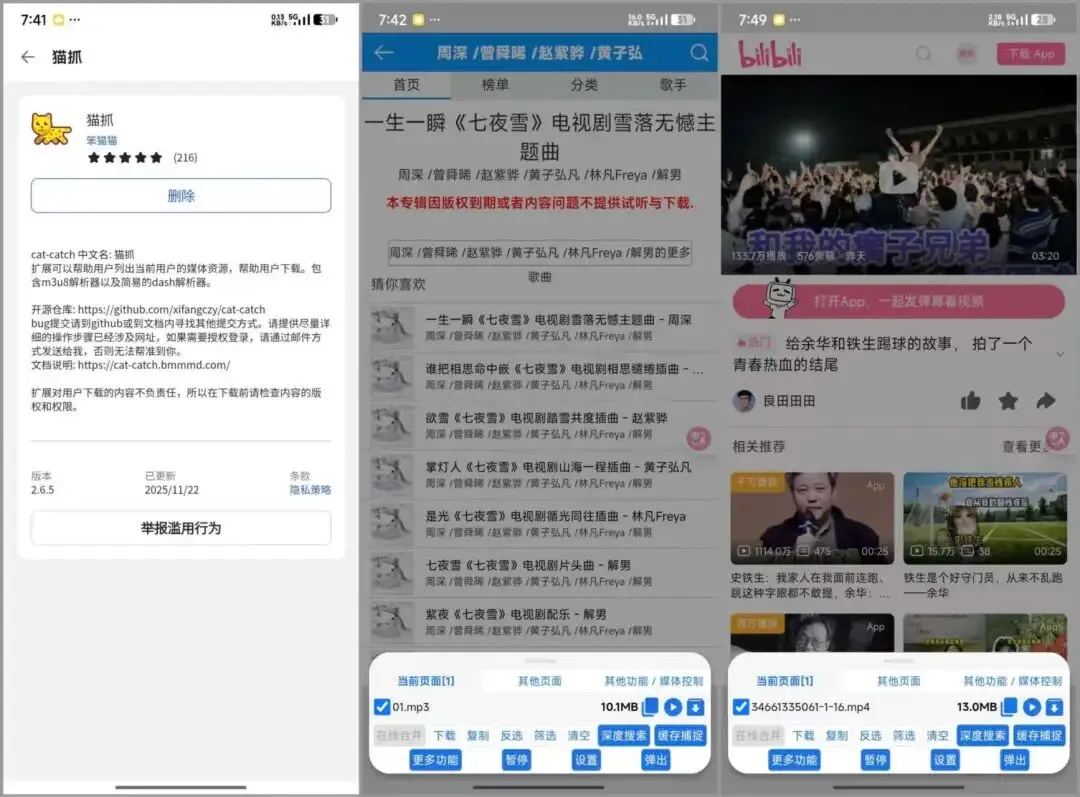
Task: Tap the TV mascot on the 打开App banner
Action: (x=780, y=298)
